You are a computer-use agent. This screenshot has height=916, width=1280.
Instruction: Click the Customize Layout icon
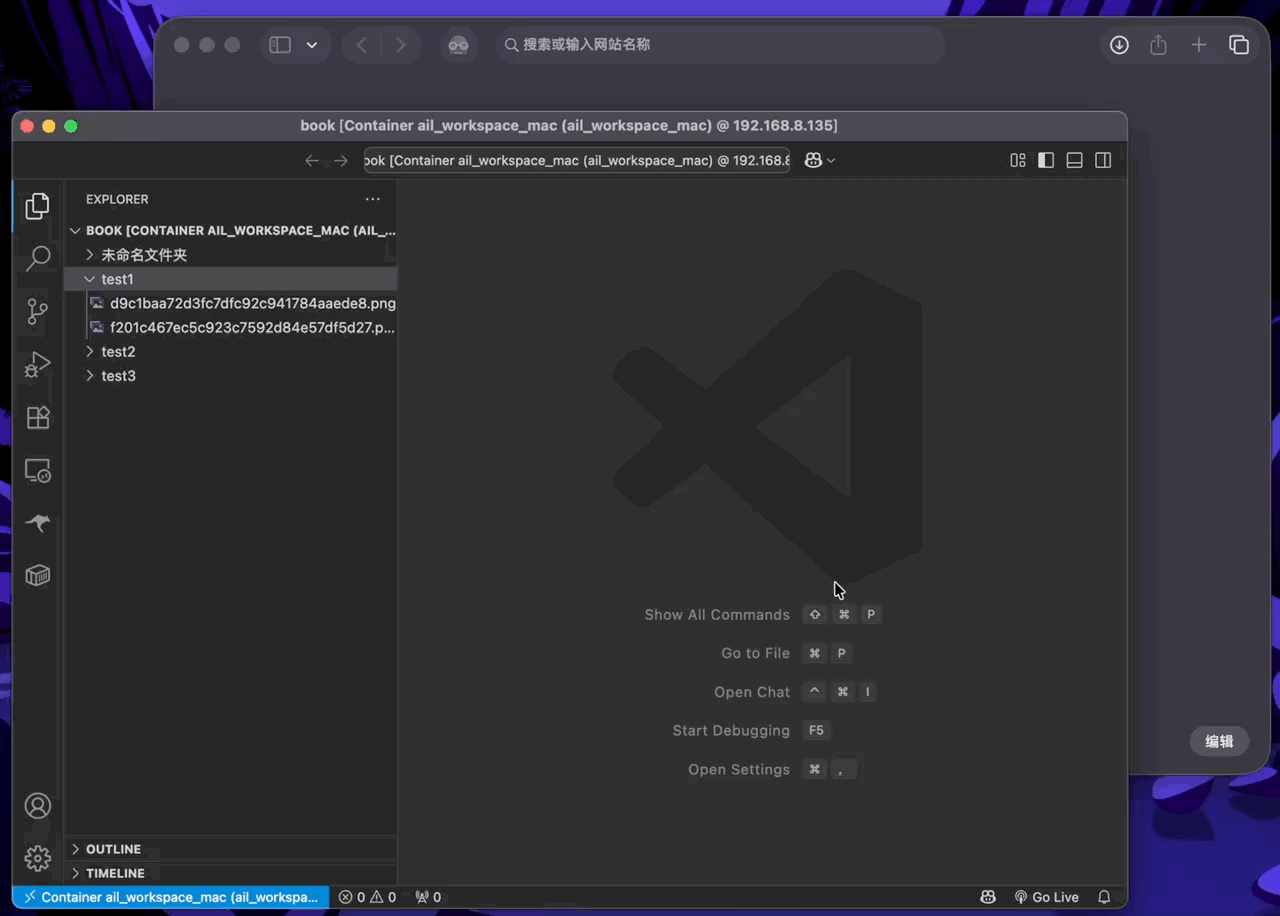1018,160
